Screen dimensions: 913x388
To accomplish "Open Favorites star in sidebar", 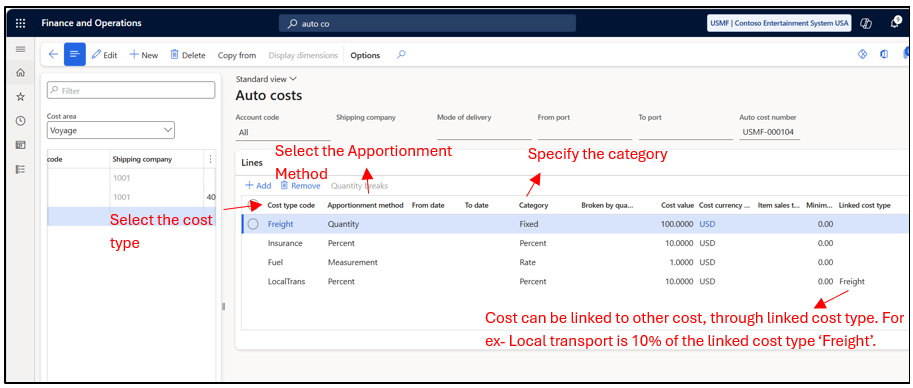I will pos(20,97).
